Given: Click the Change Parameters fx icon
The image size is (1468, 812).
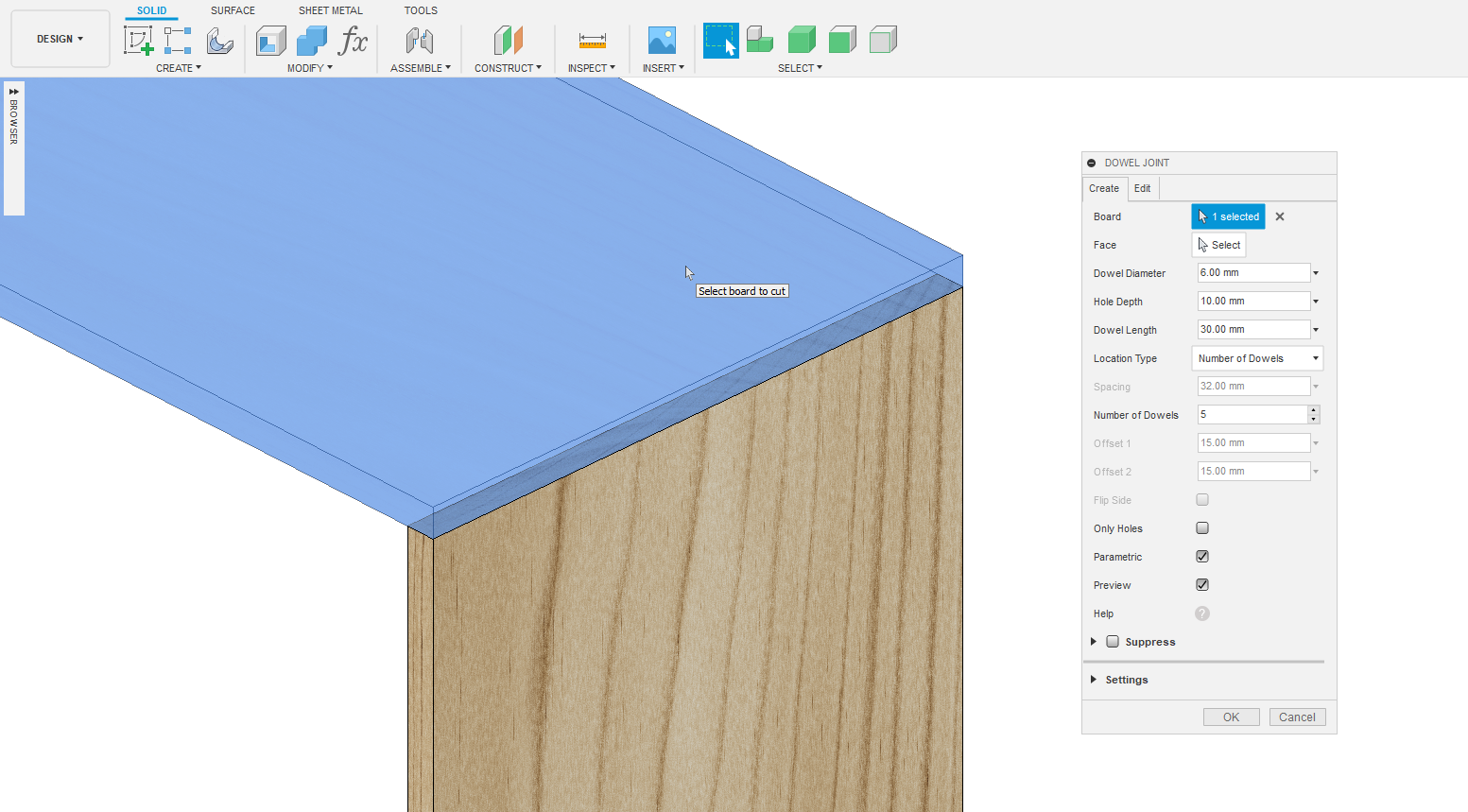Looking at the screenshot, I should [353, 41].
